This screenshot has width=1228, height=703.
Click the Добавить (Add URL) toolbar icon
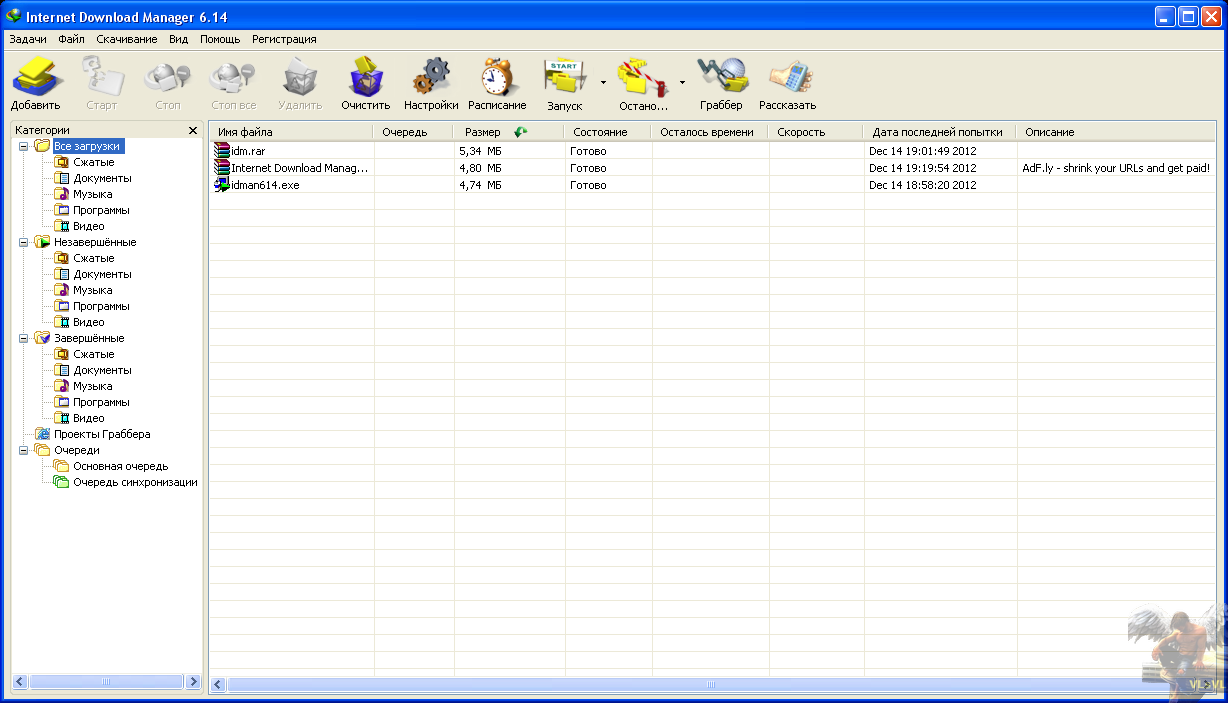(36, 78)
